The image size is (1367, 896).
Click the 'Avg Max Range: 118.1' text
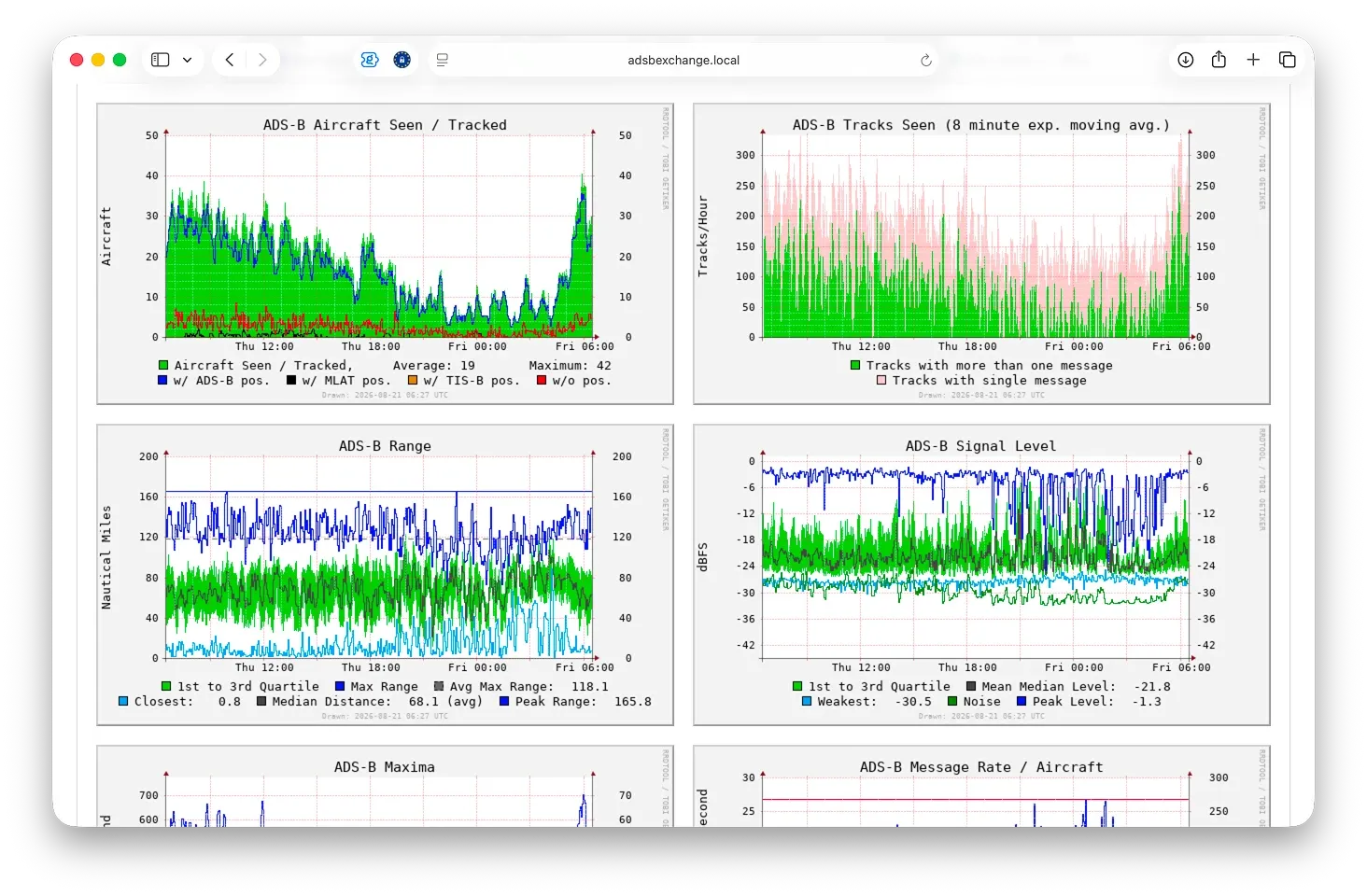tap(529, 687)
